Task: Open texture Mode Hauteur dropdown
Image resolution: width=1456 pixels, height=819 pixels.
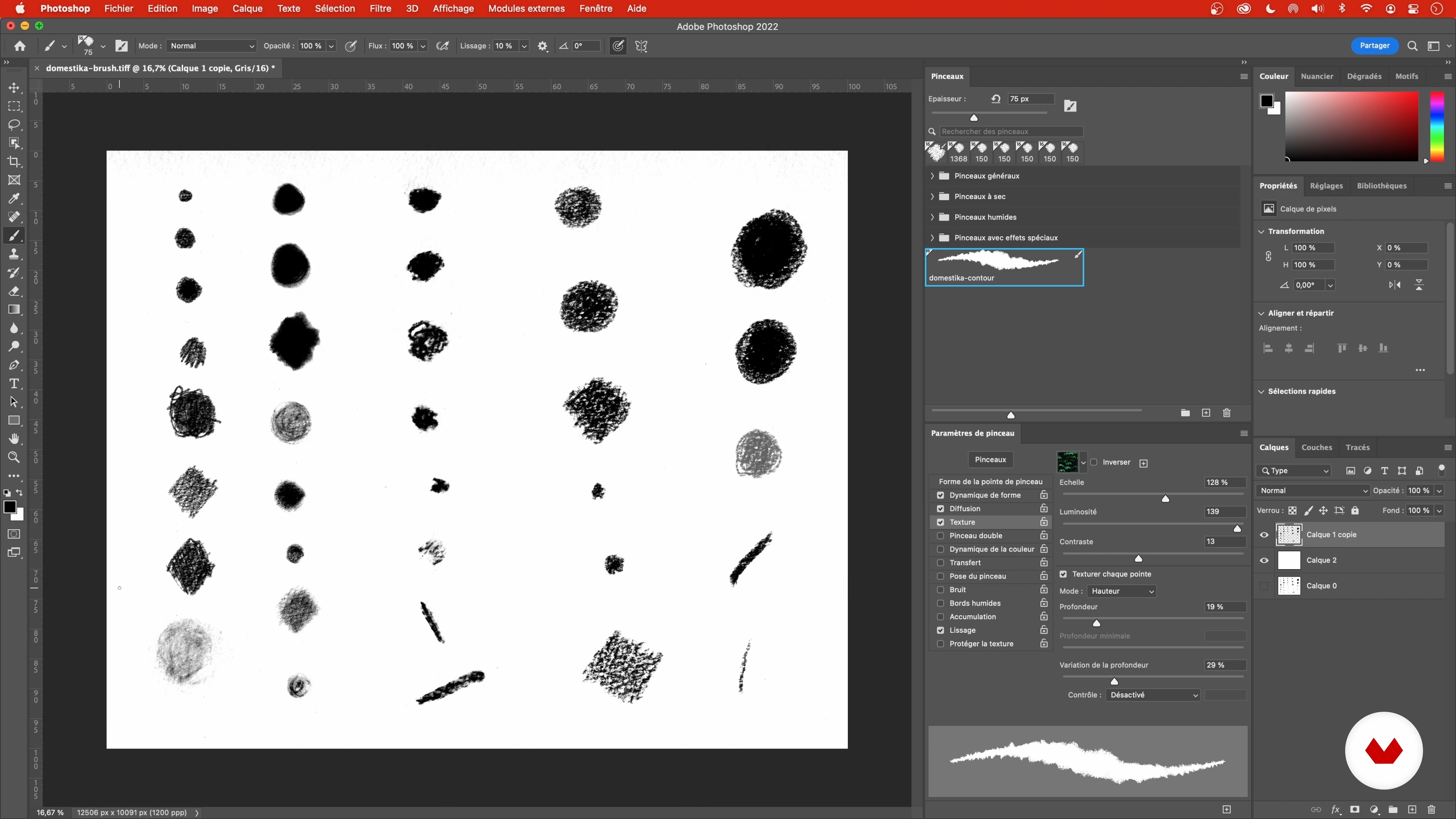Action: point(1122,591)
